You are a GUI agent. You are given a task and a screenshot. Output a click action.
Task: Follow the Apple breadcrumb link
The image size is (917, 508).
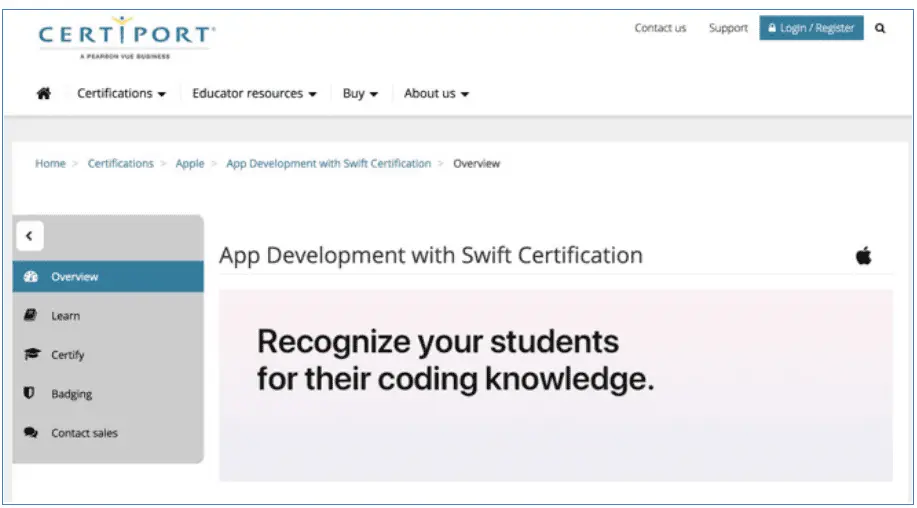[x=190, y=164]
